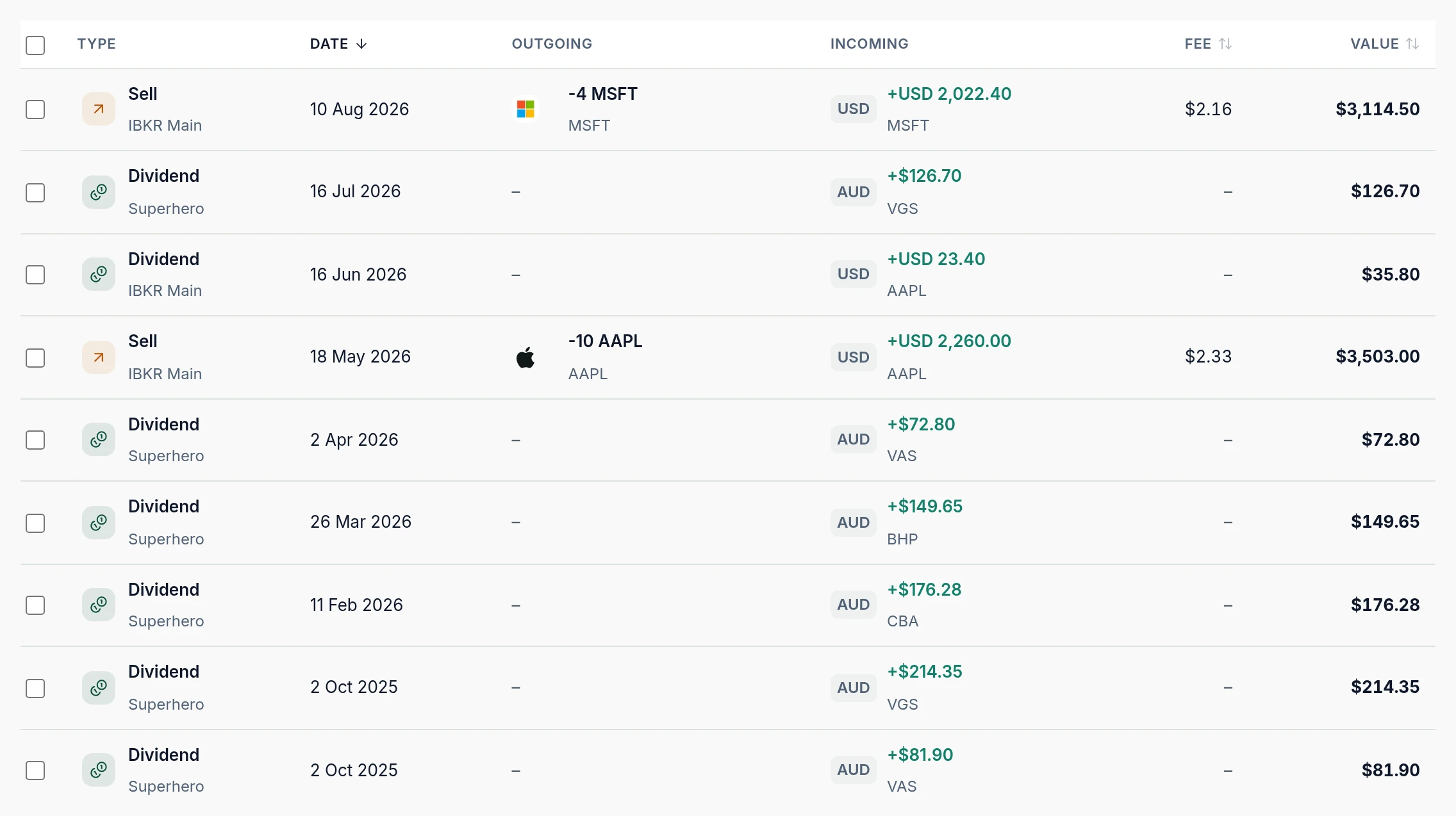This screenshot has height=816, width=1456.
Task: Click the 26 Mar 2026 date cell
Action: point(361,521)
